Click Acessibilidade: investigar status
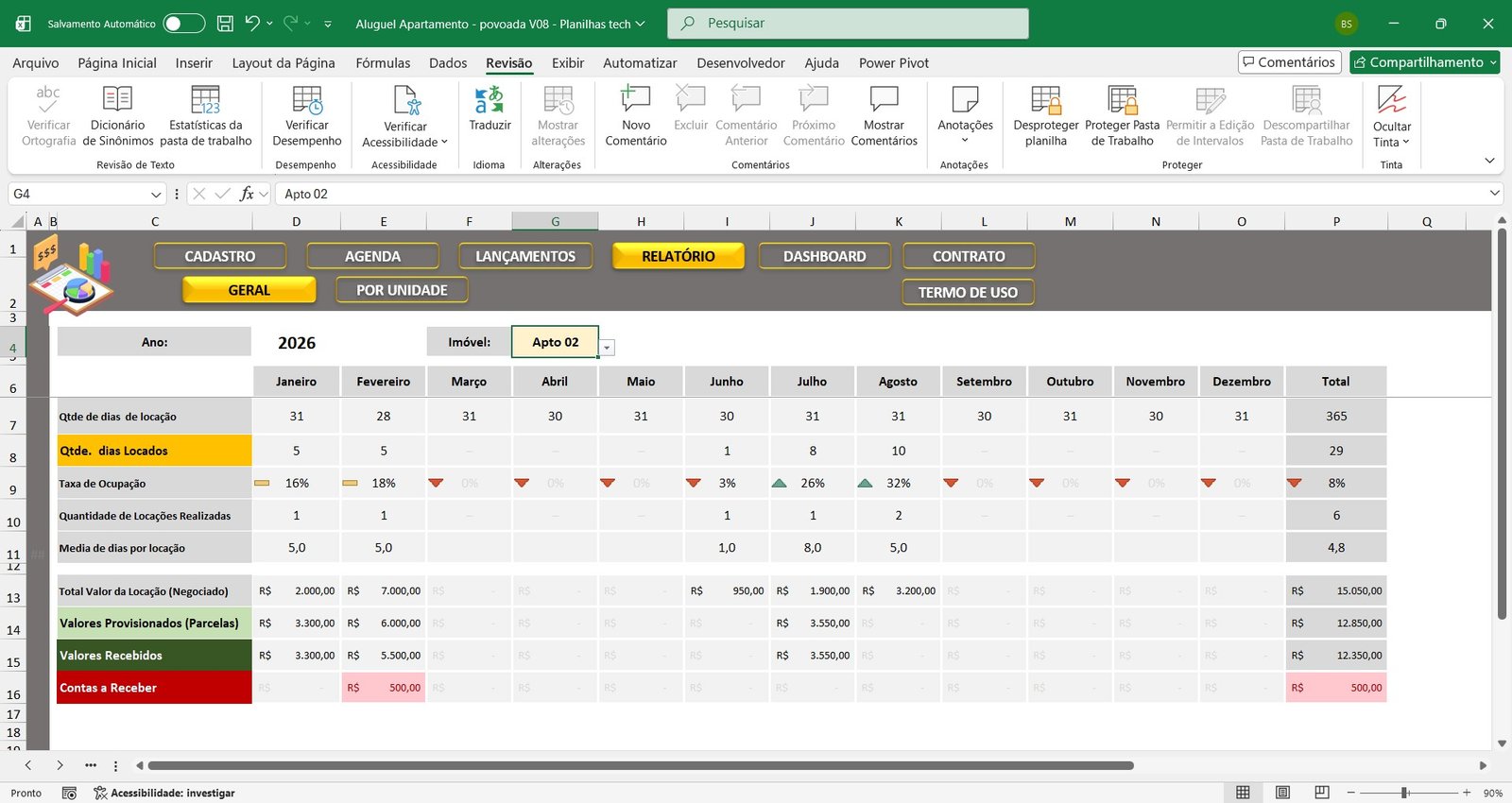 (x=164, y=793)
